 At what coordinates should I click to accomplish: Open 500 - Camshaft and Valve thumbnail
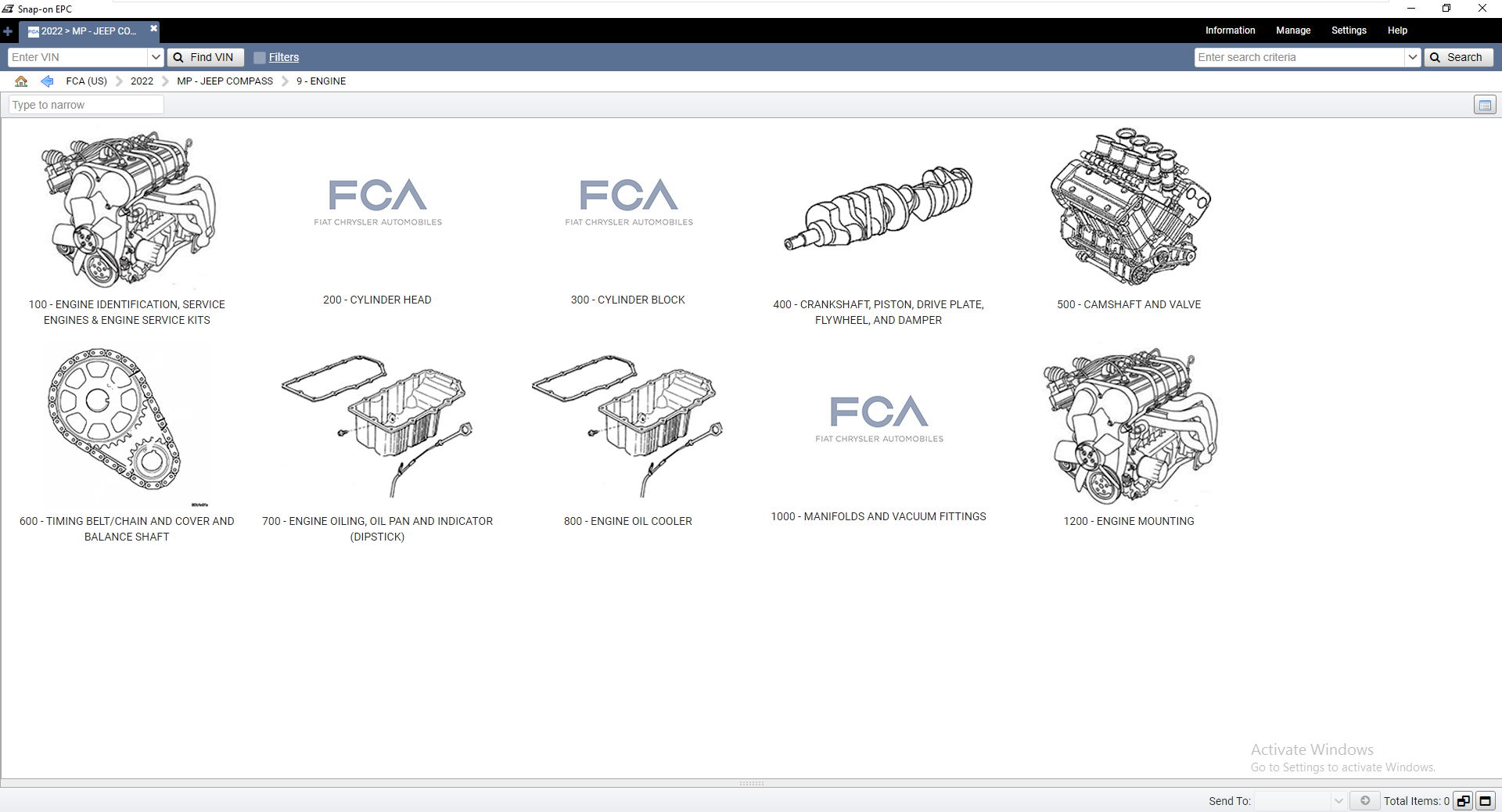1130,207
